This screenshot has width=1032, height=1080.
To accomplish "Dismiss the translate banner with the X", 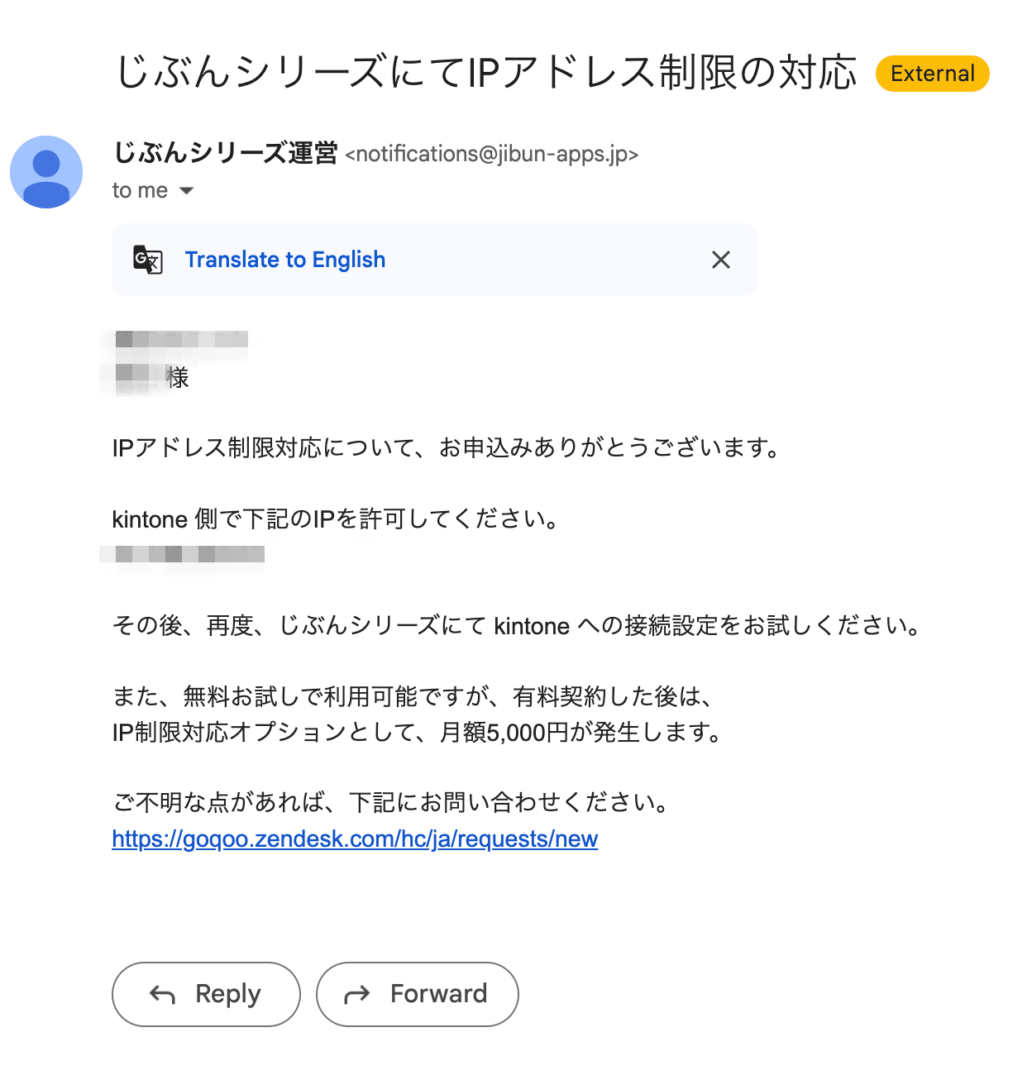I will (721, 259).
